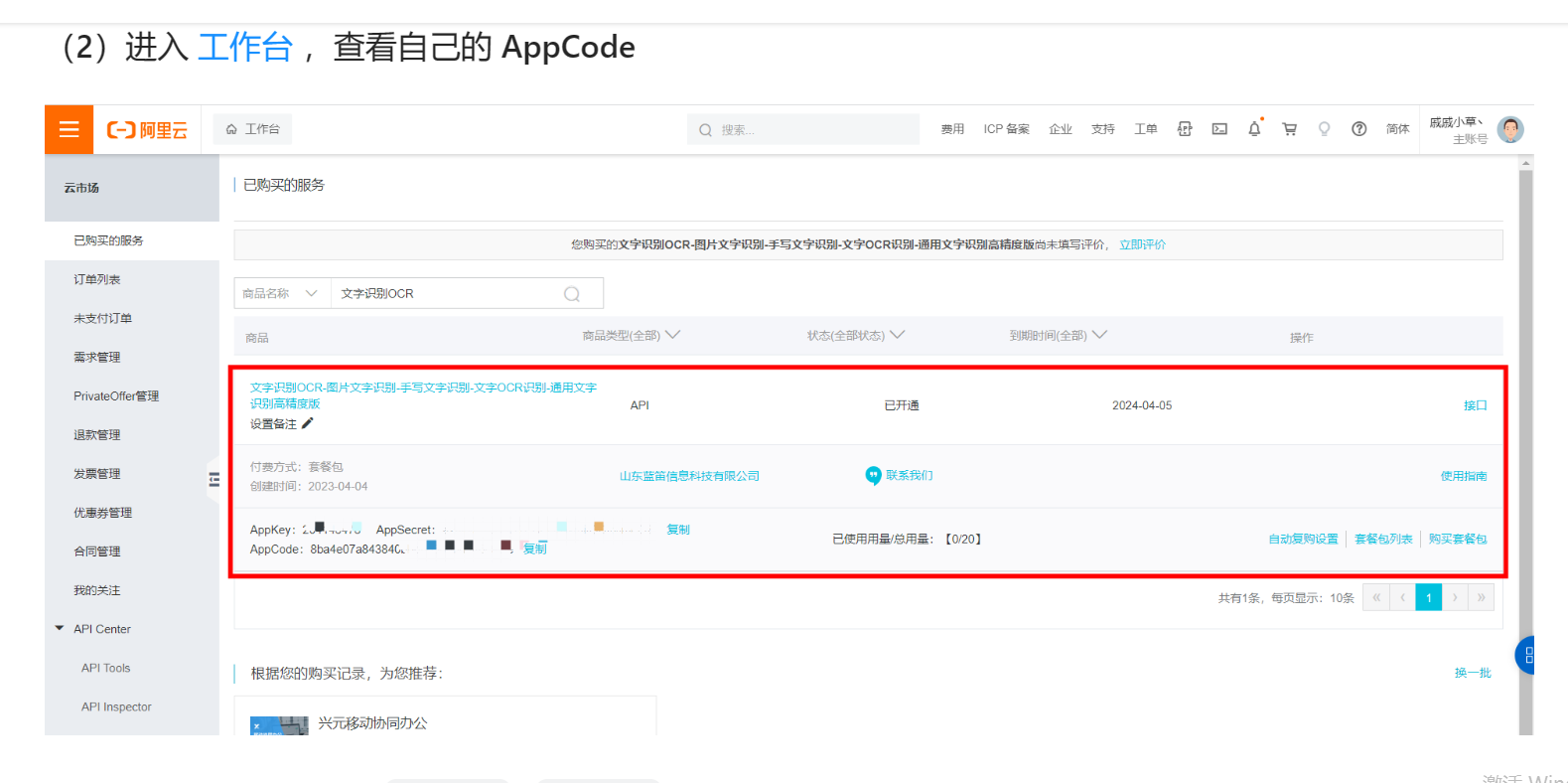Open the orange hamburger menu
This screenshot has width=1568, height=783.
pos(69,129)
